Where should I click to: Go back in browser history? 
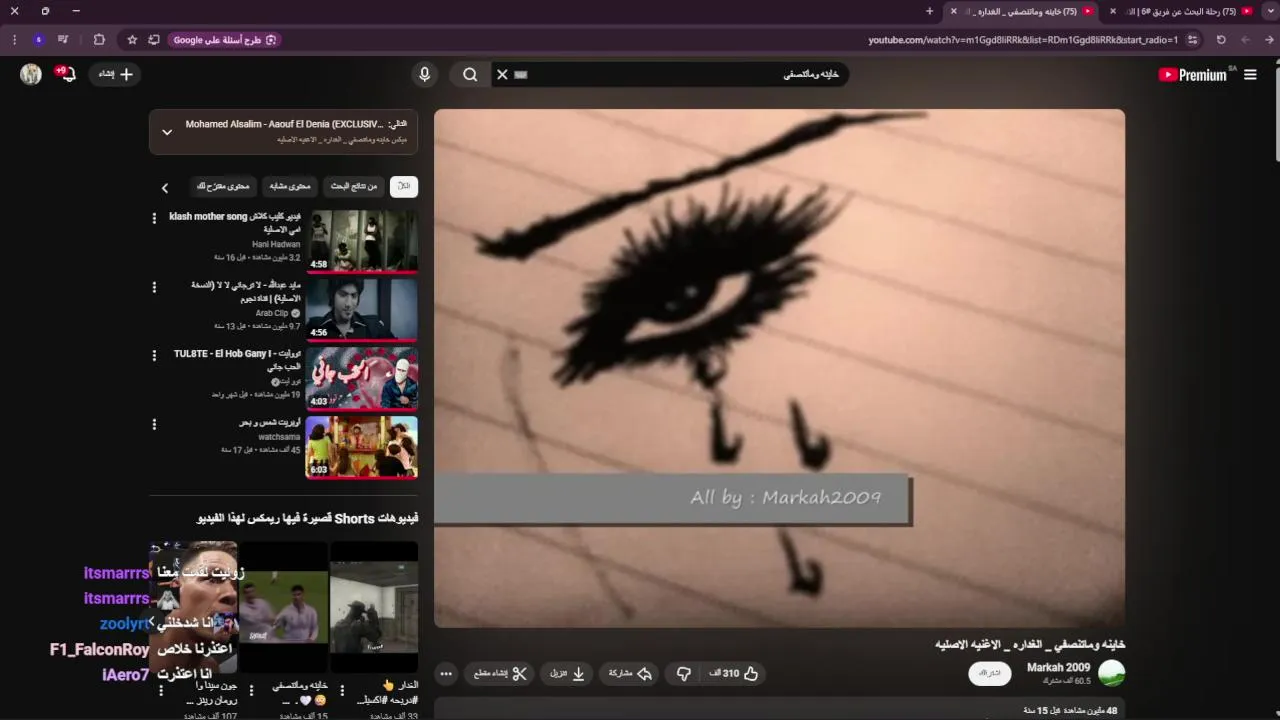tap(1270, 39)
